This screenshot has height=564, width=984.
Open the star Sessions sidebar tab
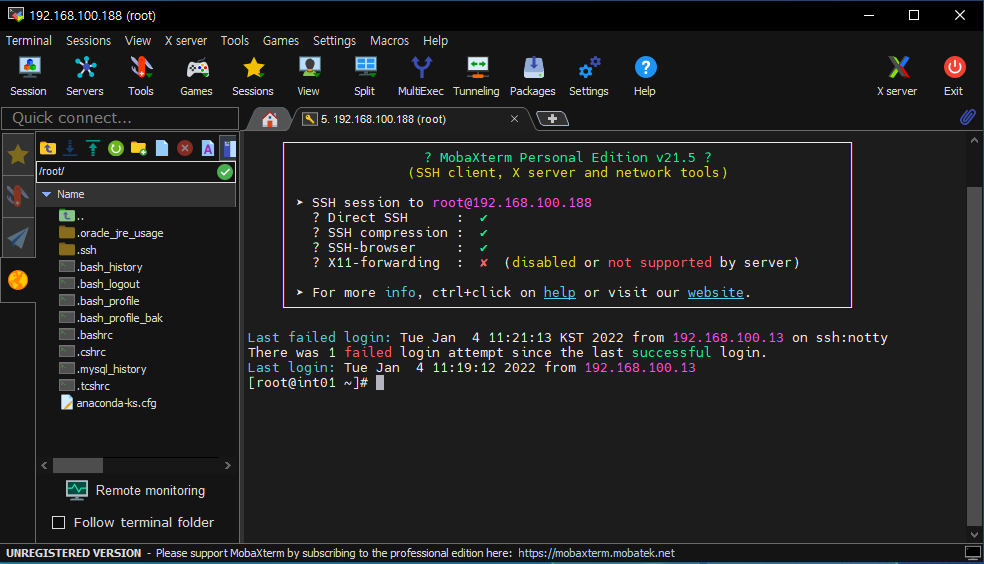click(x=18, y=154)
